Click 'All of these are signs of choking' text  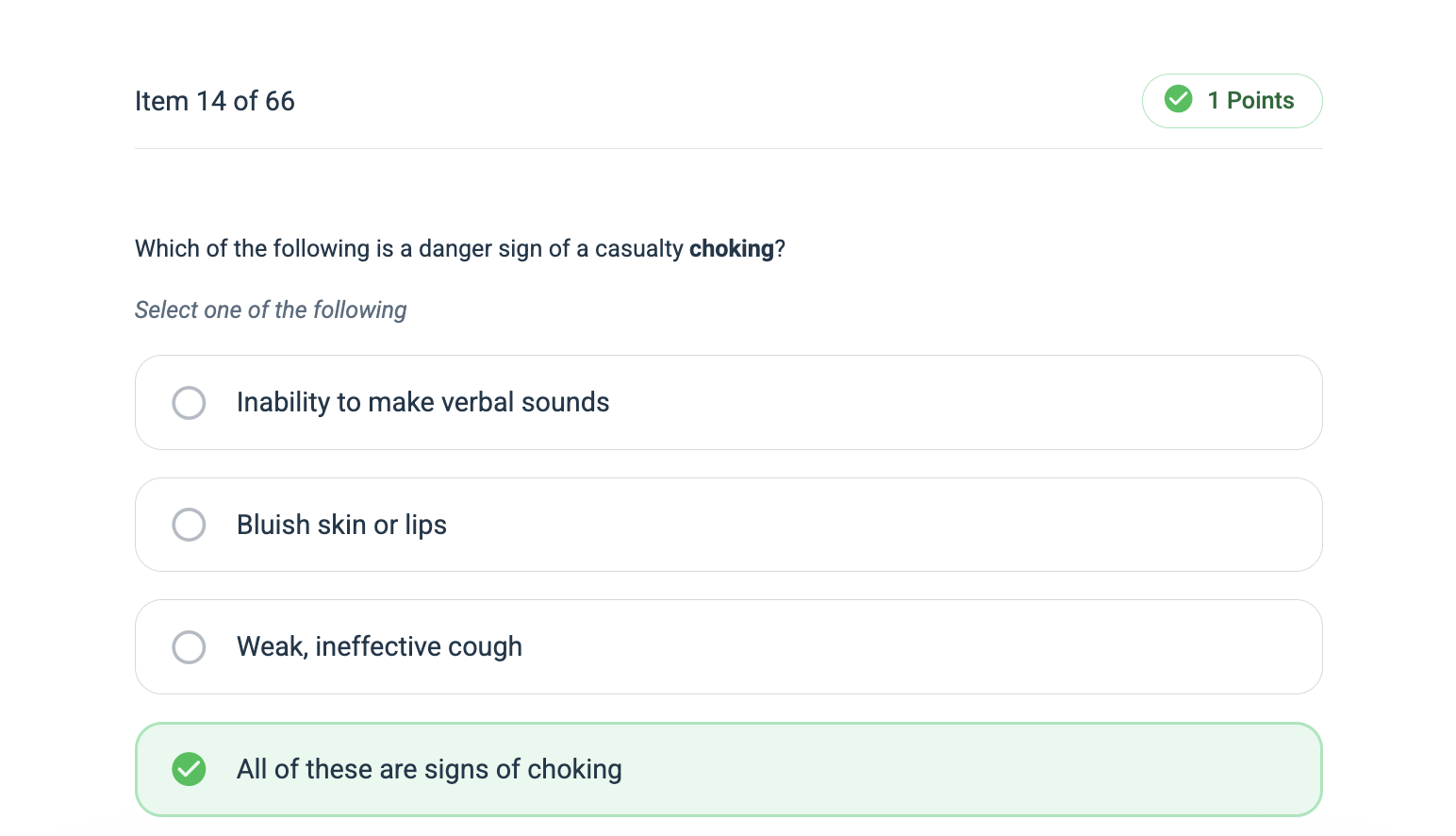(x=429, y=770)
